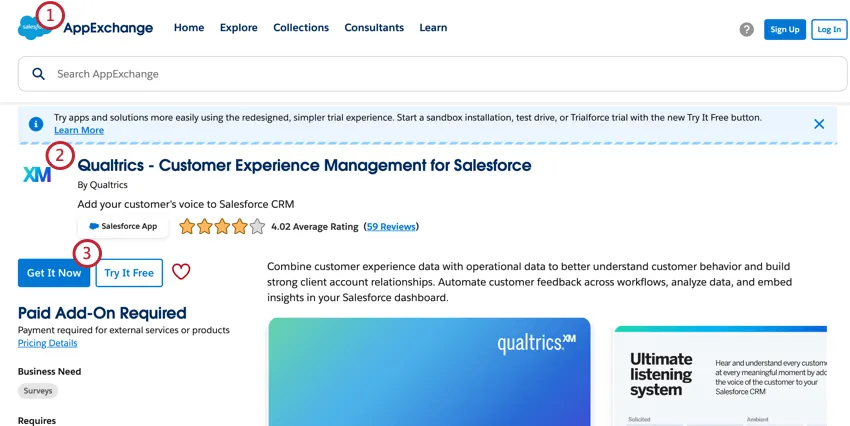Follow the Pricing Details link
The height and width of the screenshot is (426, 850).
pos(47,344)
